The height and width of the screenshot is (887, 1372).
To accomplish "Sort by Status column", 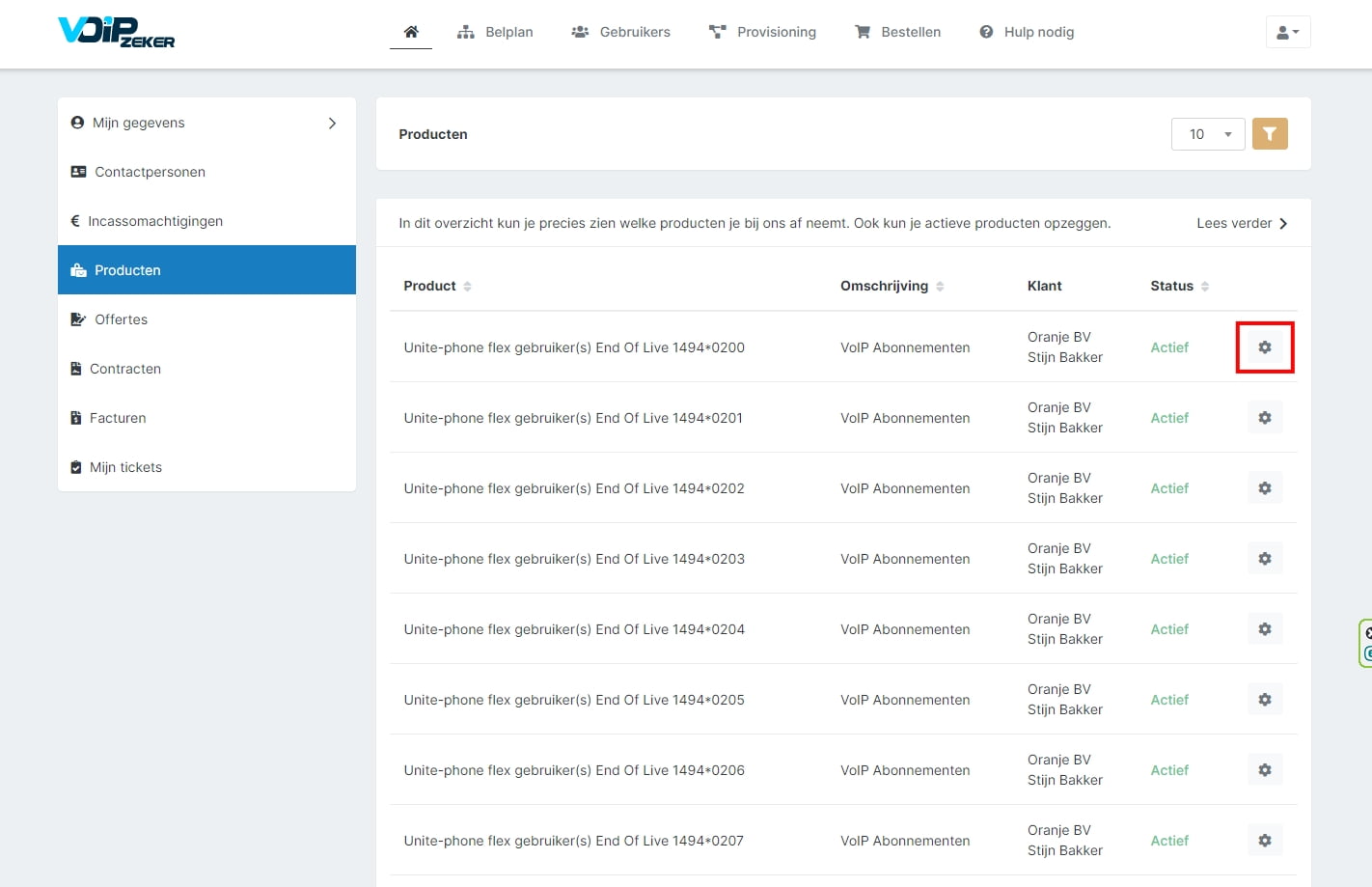I will pyautogui.click(x=1179, y=286).
